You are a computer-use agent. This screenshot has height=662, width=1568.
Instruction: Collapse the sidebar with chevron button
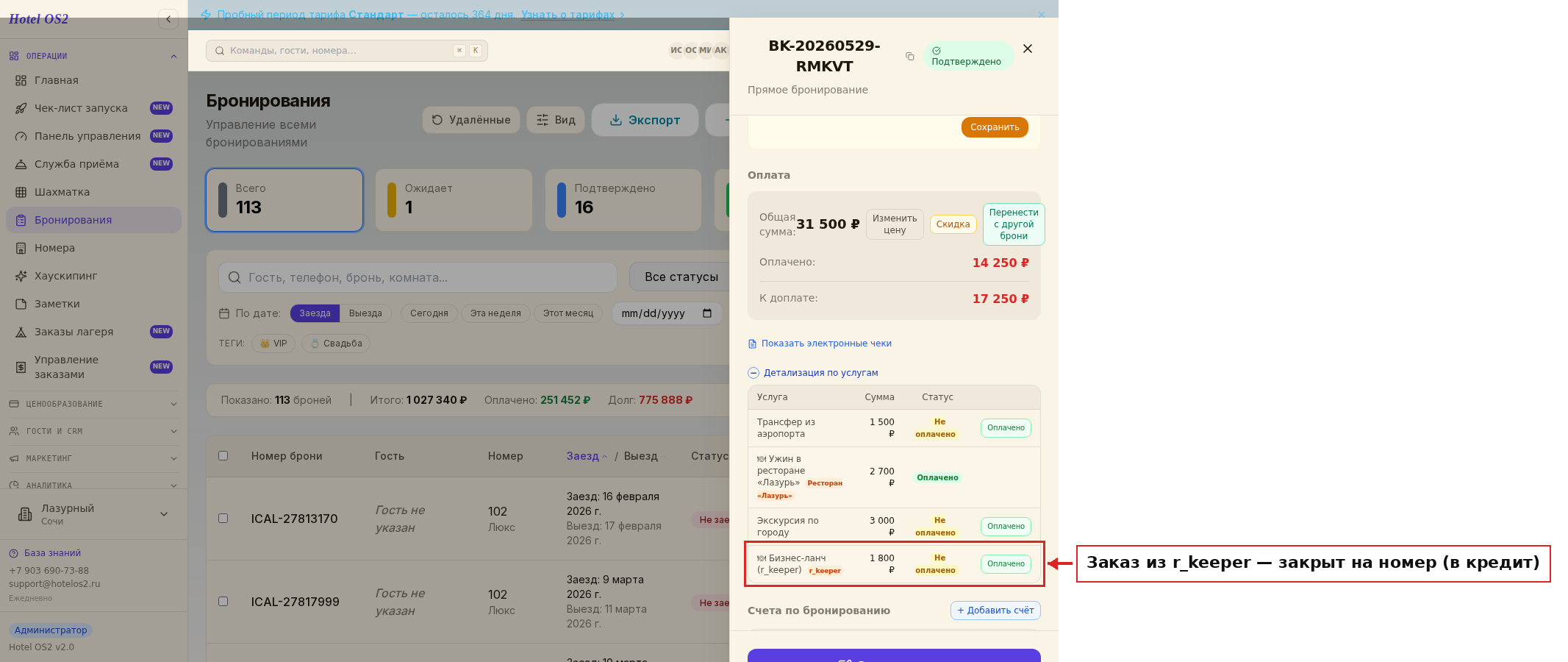point(168,19)
